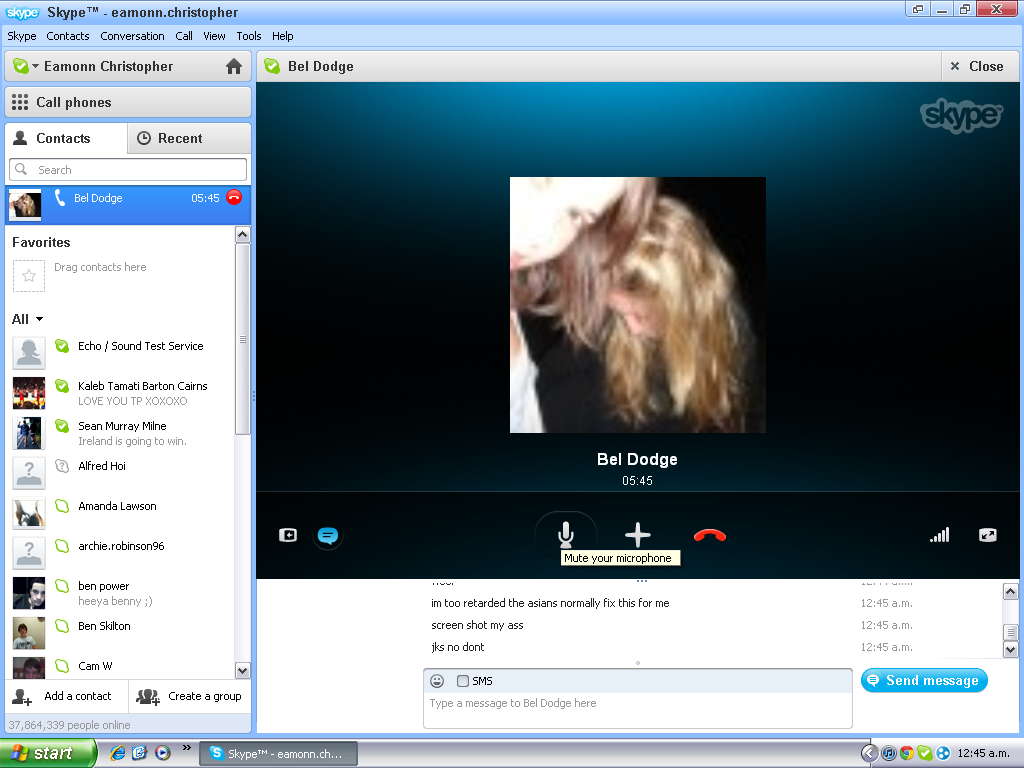This screenshot has height=768, width=1024.
Task: Open the Skype menu
Action: pyautogui.click(x=22, y=36)
